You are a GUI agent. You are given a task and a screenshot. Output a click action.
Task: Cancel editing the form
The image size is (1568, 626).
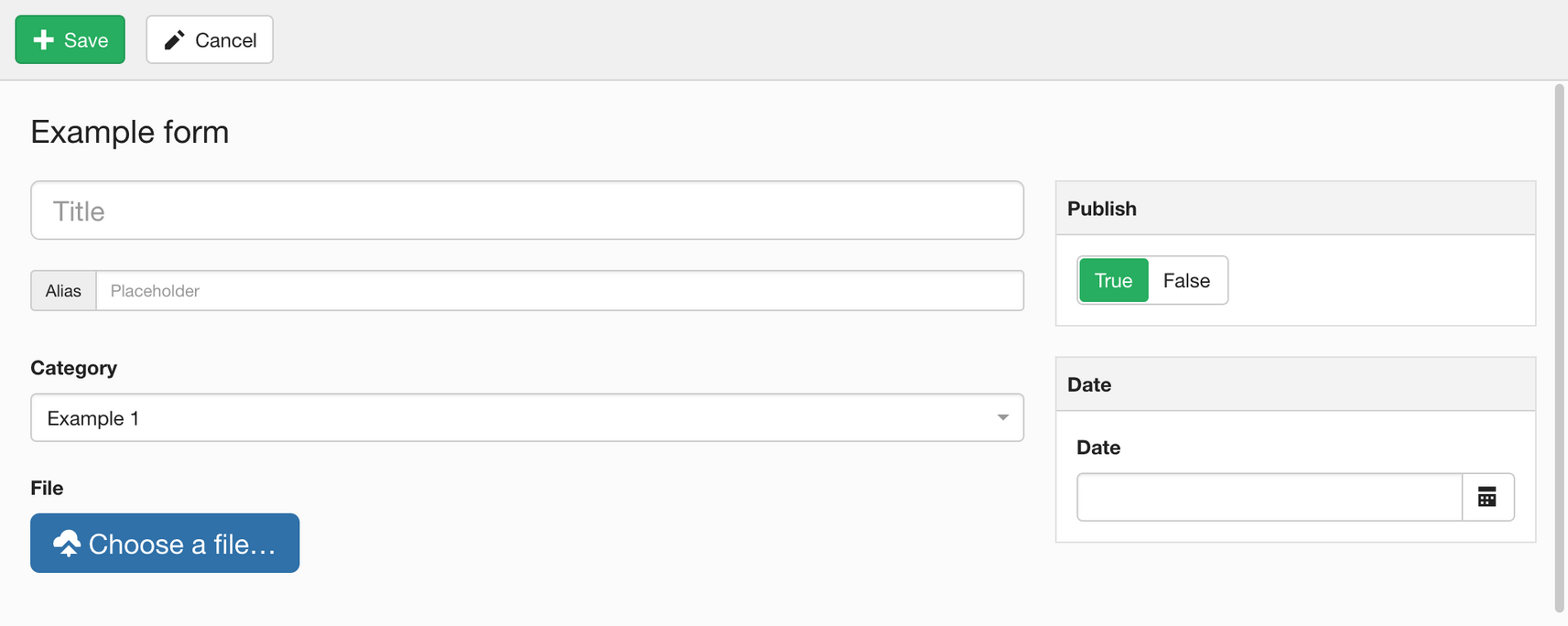click(210, 39)
